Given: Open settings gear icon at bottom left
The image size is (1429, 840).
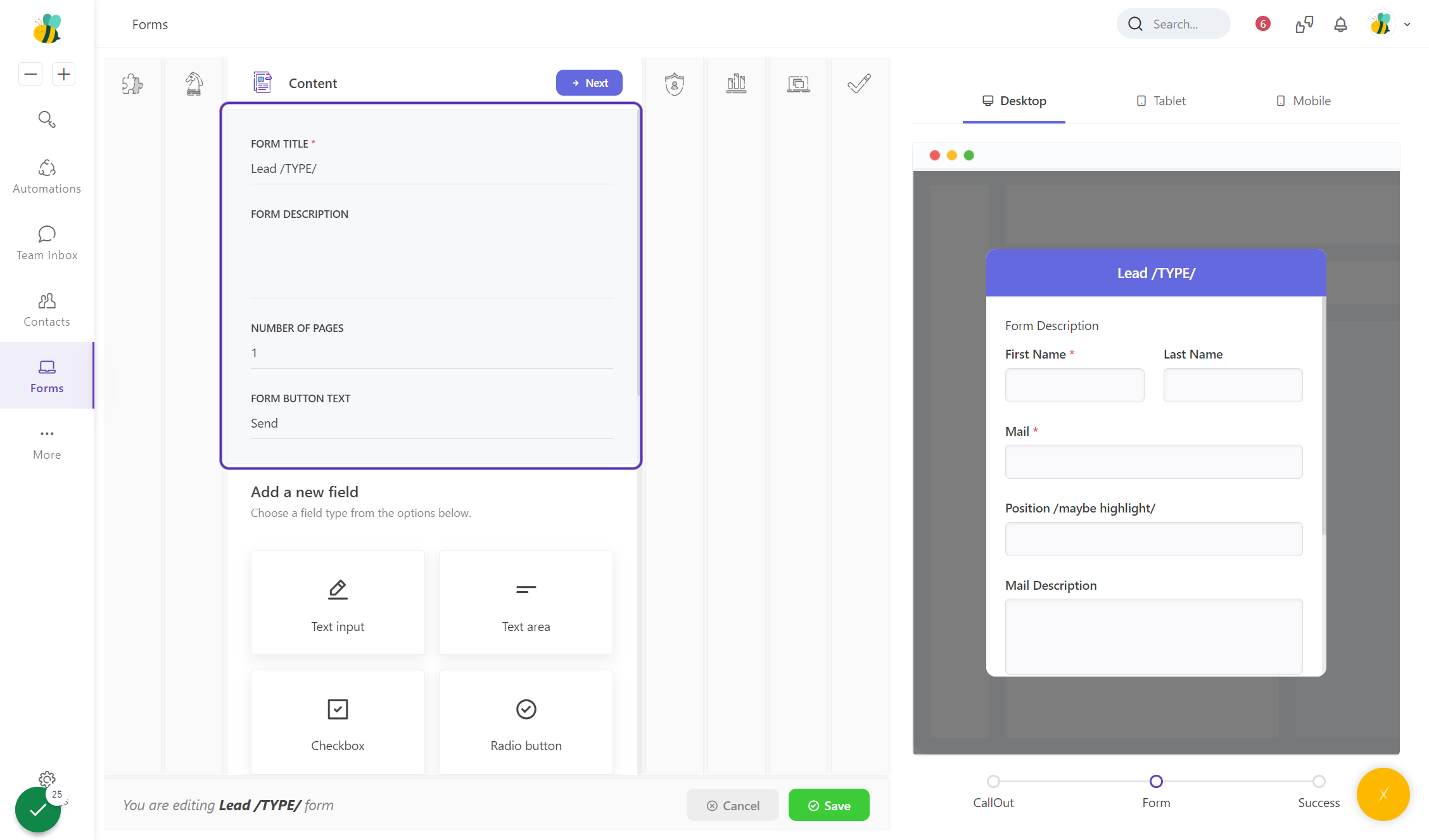Looking at the screenshot, I should [47, 779].
